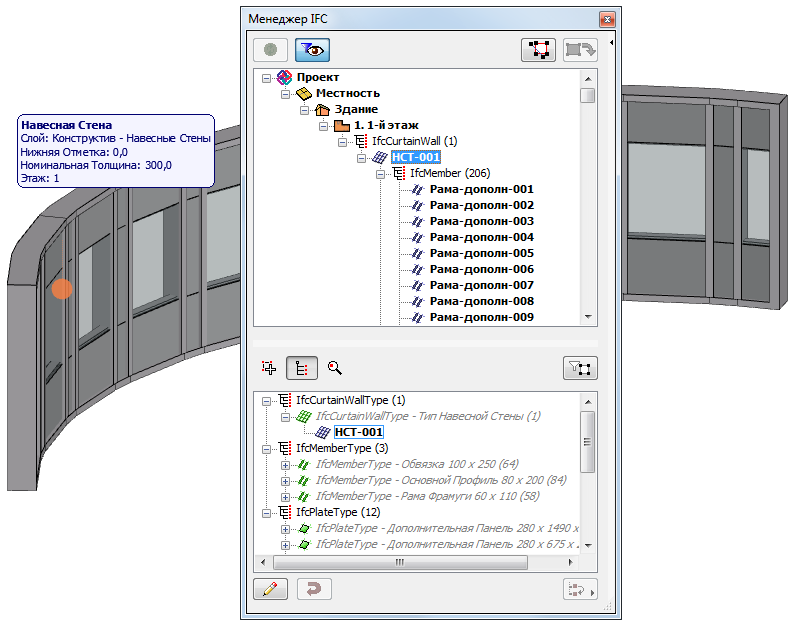The image size is (791, 623).
Task: Select Рама-дополн-007 item
Action: click(481, 285)
